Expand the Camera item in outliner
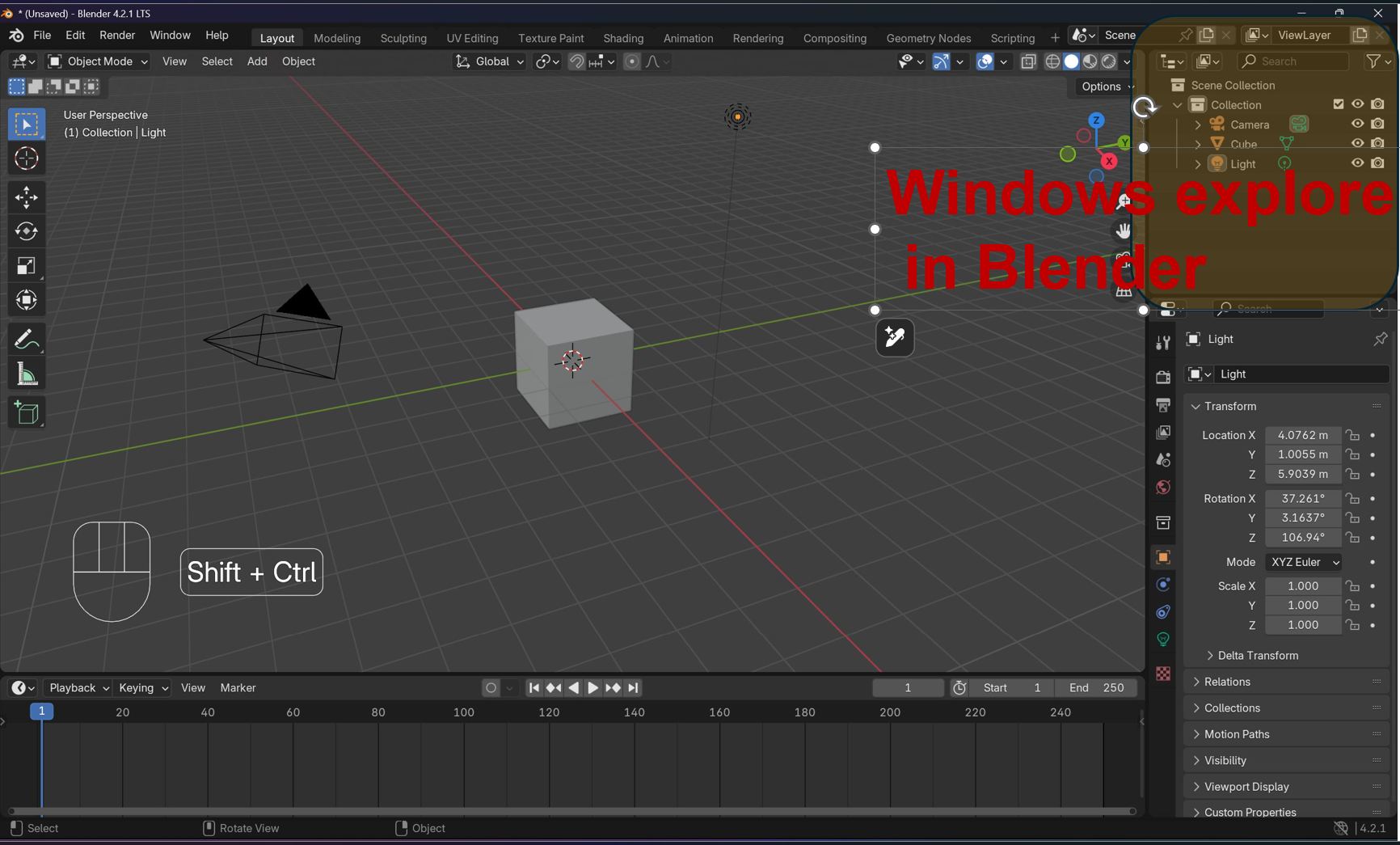The image size is (1400, 845). pyautogui.click(x=1198, y=125)
